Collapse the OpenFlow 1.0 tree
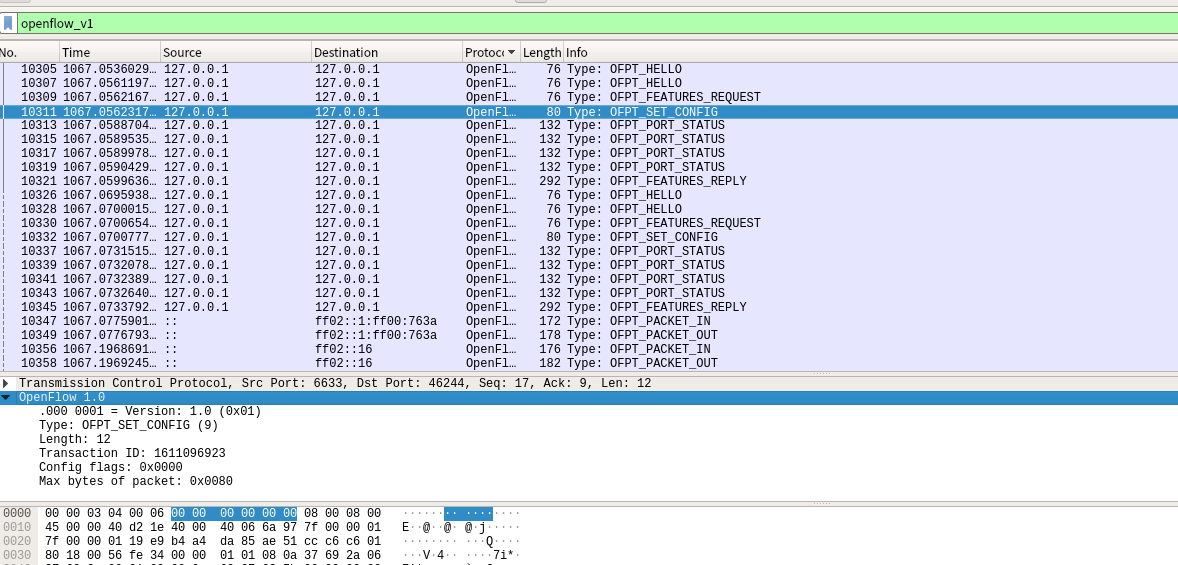This screenshot has height=565, width=1178. (6, 397)
